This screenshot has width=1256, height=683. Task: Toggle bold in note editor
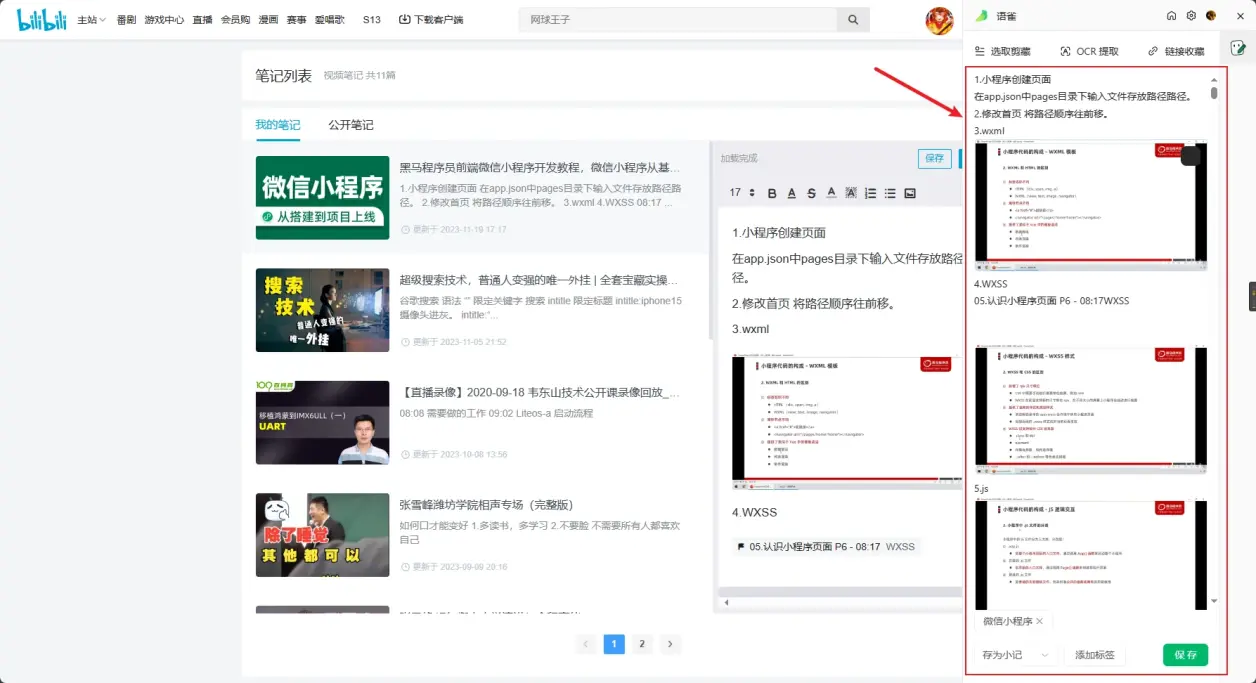pos(771,193)
